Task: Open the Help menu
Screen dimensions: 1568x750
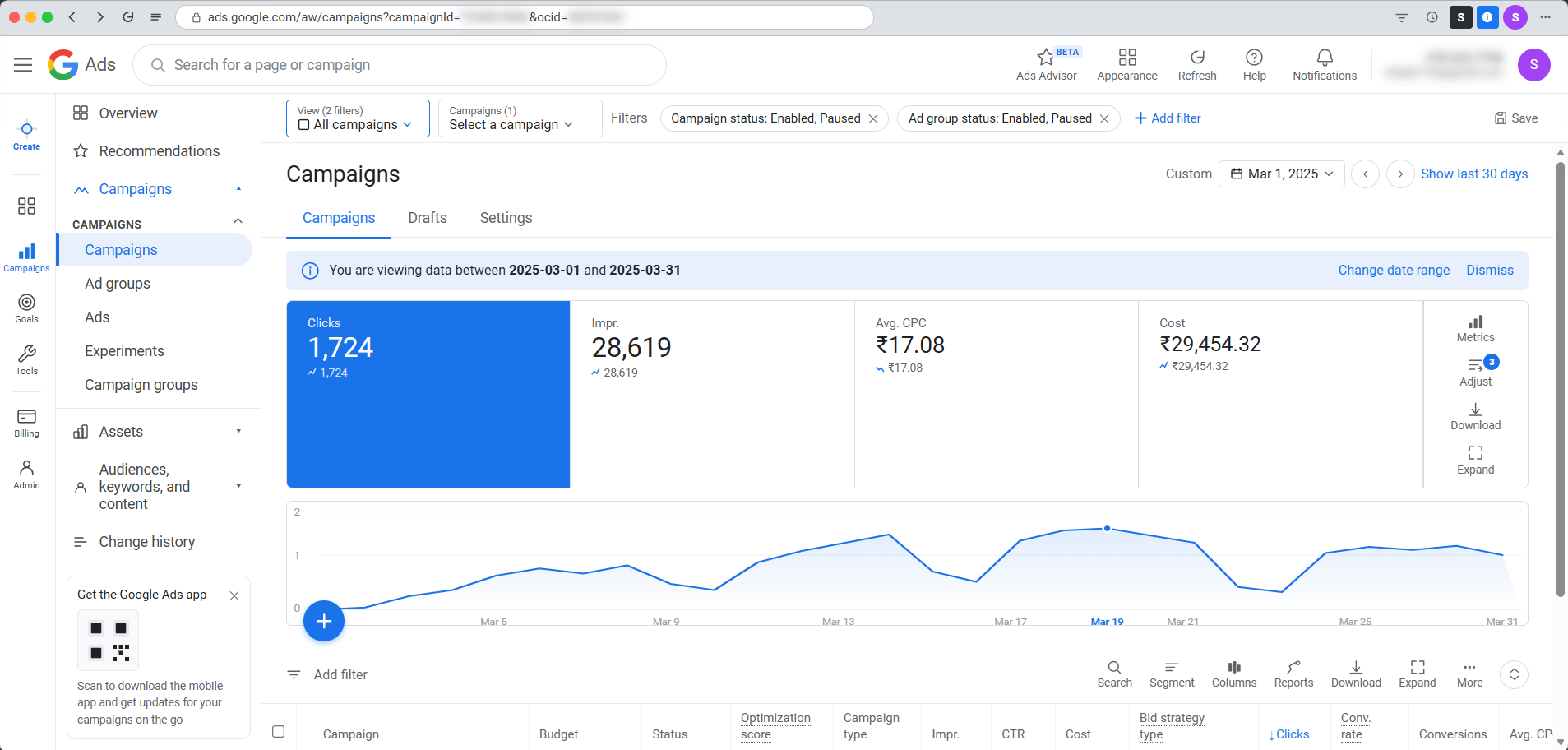Action: coord(1254,64)
